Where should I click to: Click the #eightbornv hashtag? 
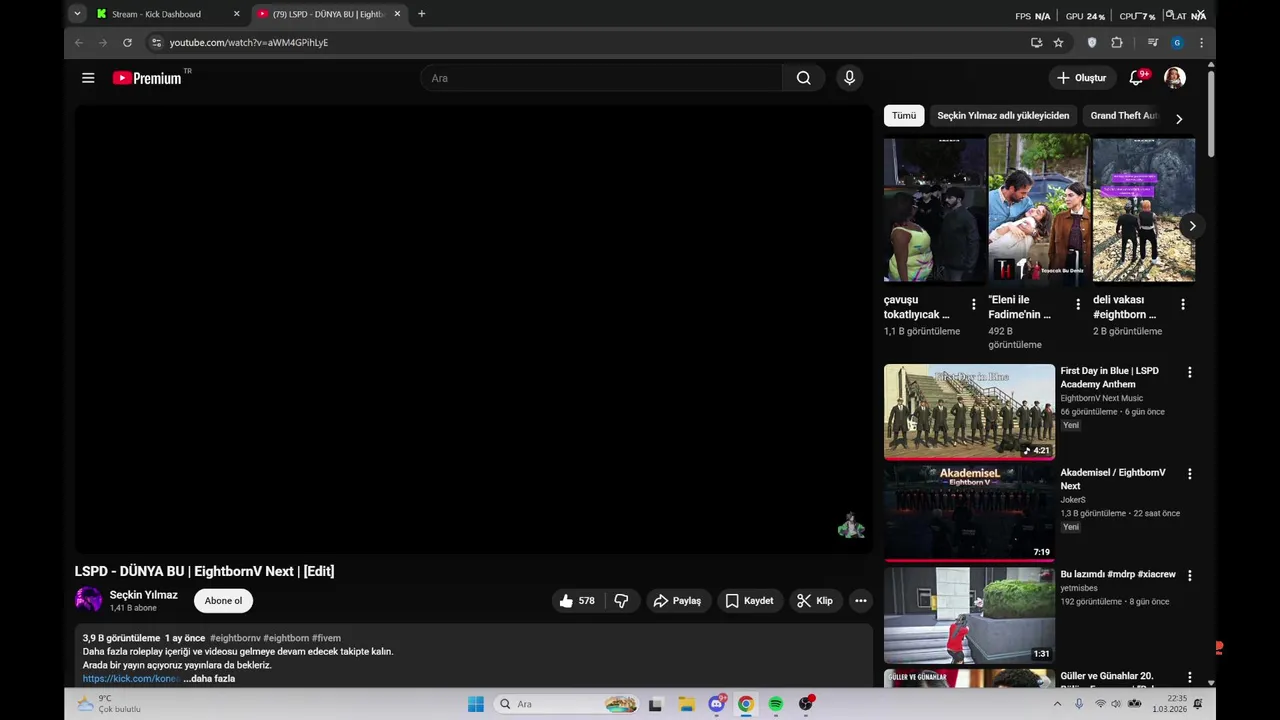coord(235,638)
